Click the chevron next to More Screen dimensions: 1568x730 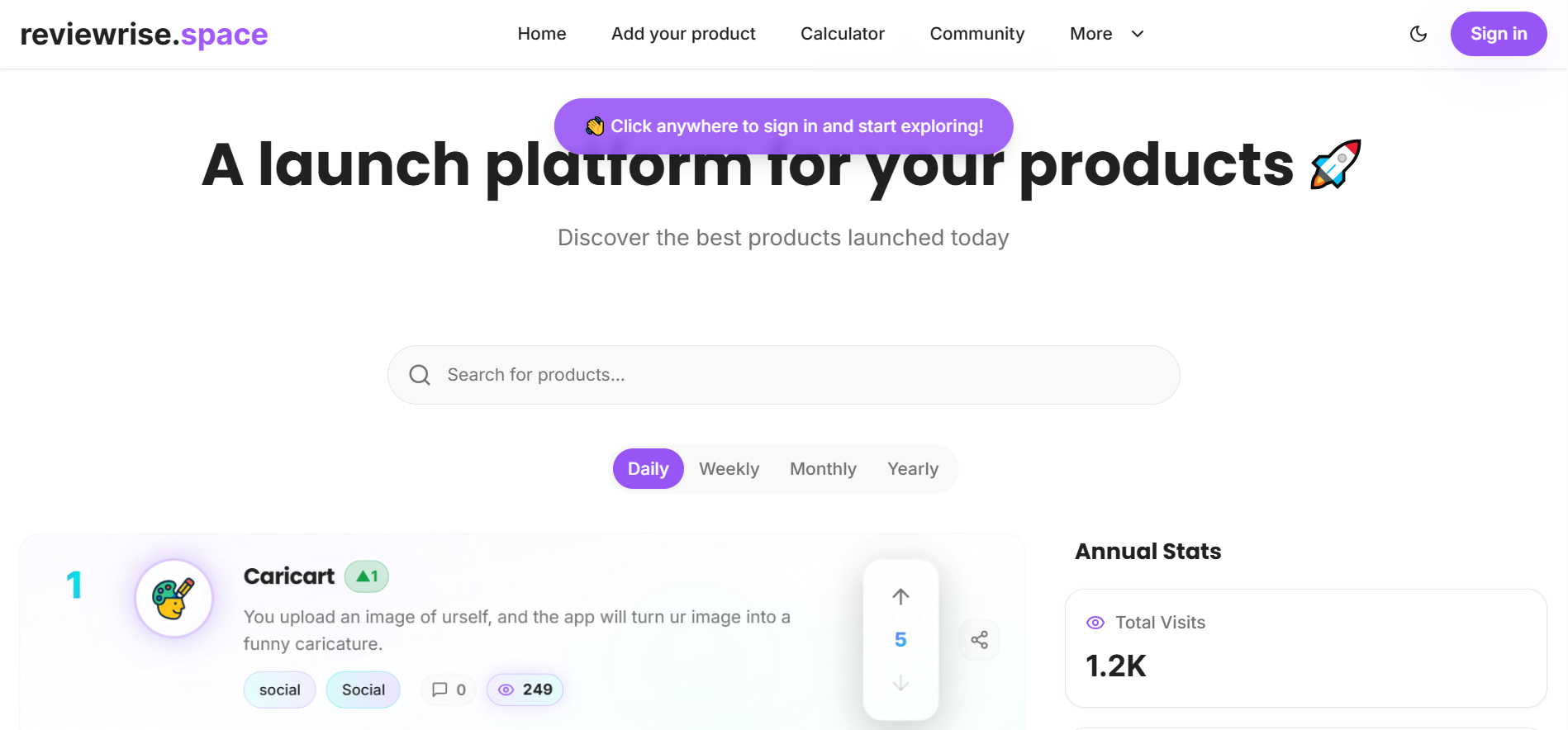click(1138, 34)
